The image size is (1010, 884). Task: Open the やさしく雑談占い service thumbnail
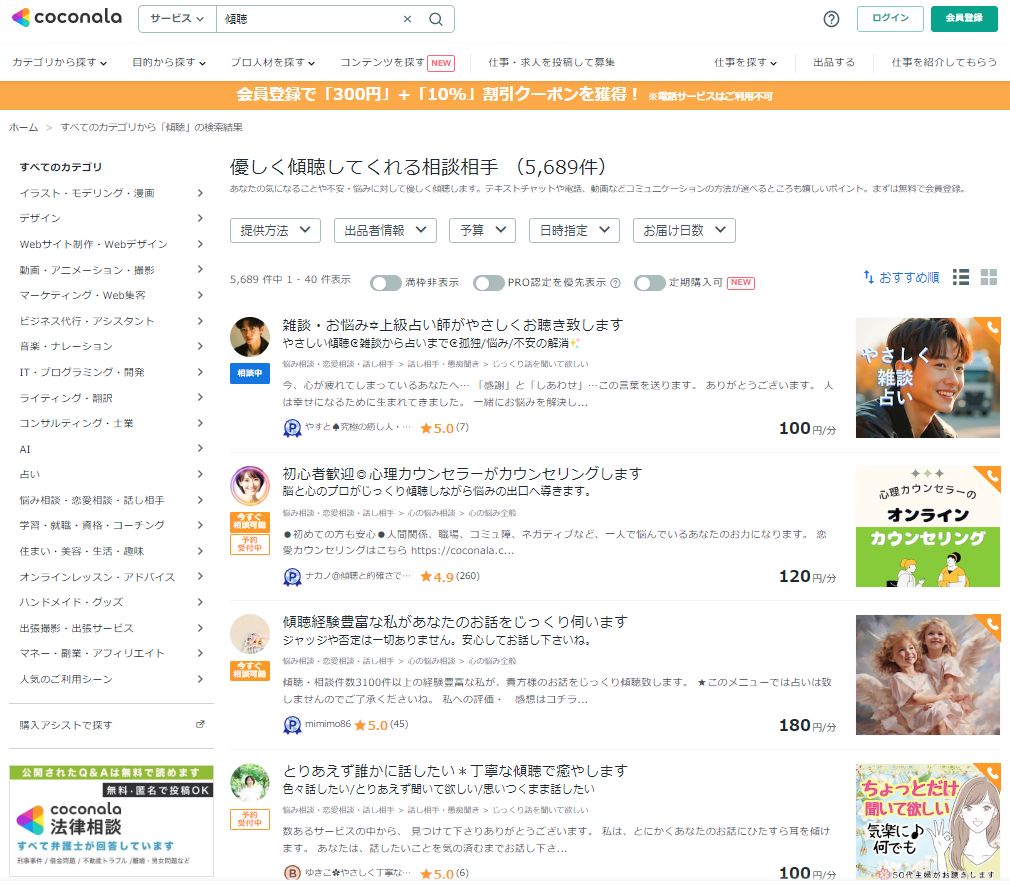(x=927, y=378)
